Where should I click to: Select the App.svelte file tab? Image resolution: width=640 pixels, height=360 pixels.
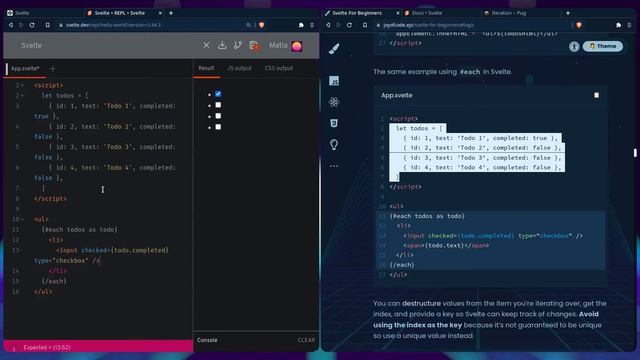pyautogui.click(x=25, y=69)
